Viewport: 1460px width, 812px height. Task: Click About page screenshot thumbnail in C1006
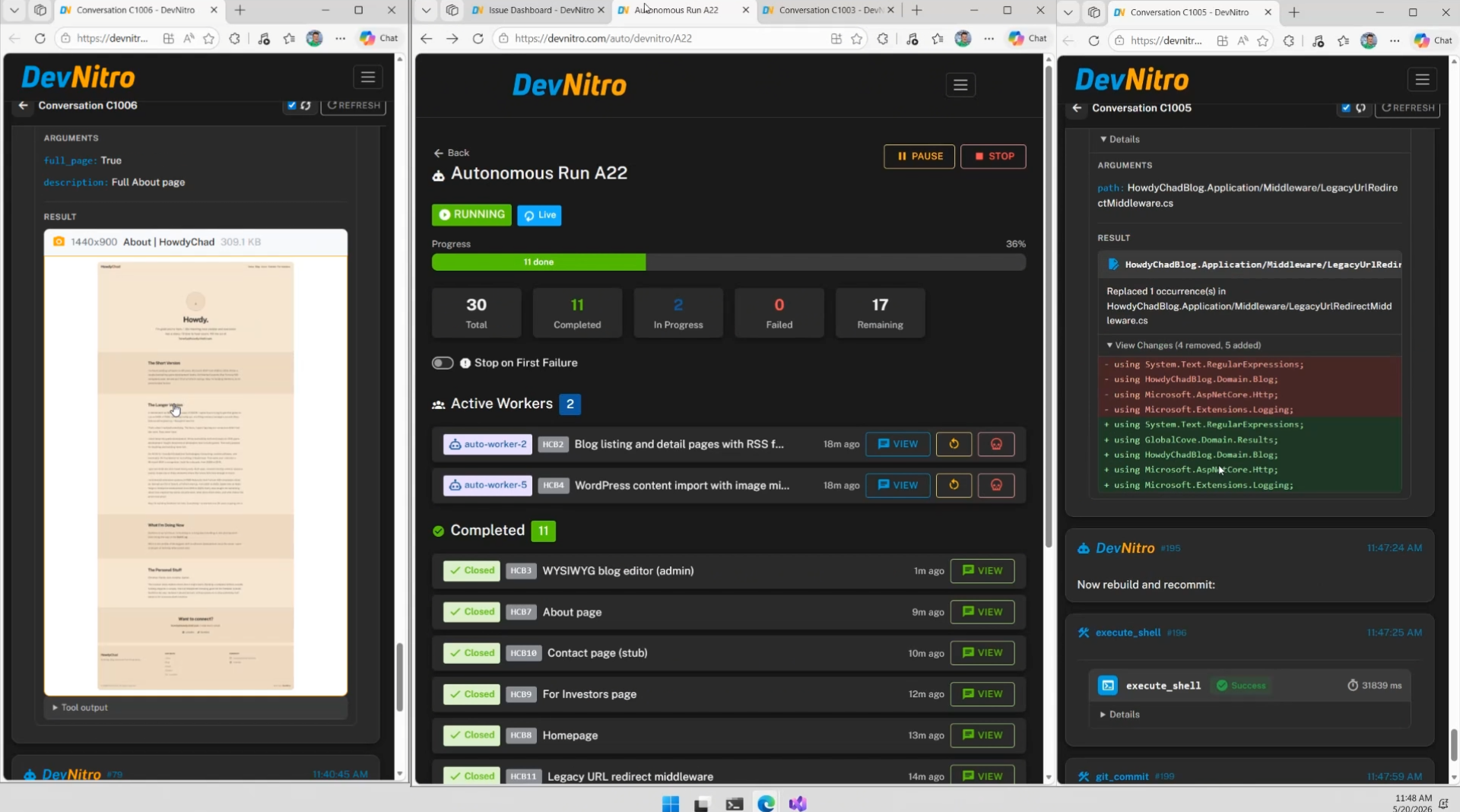(195, 476)
